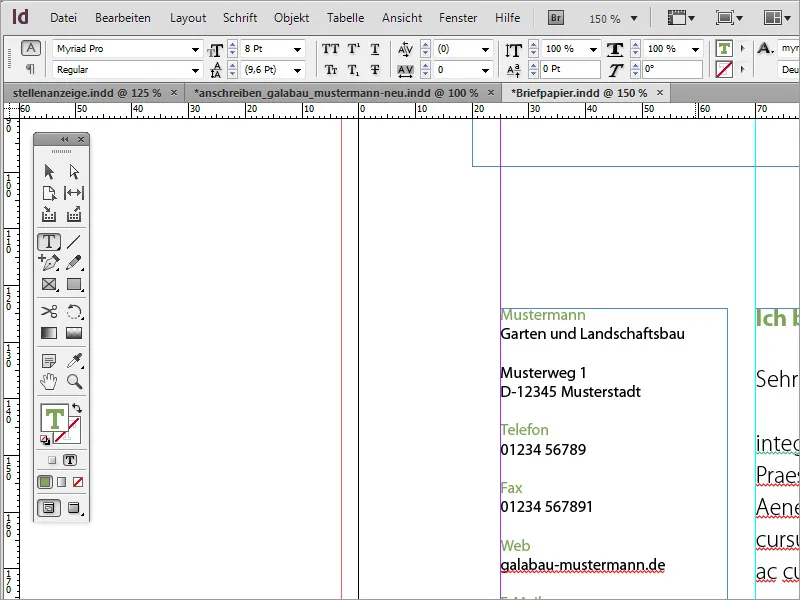Image resolution: width=800 pixels, height=600 pixels.
Task: Select the black arrow Selection tool
Action: (x=49, y=171)
